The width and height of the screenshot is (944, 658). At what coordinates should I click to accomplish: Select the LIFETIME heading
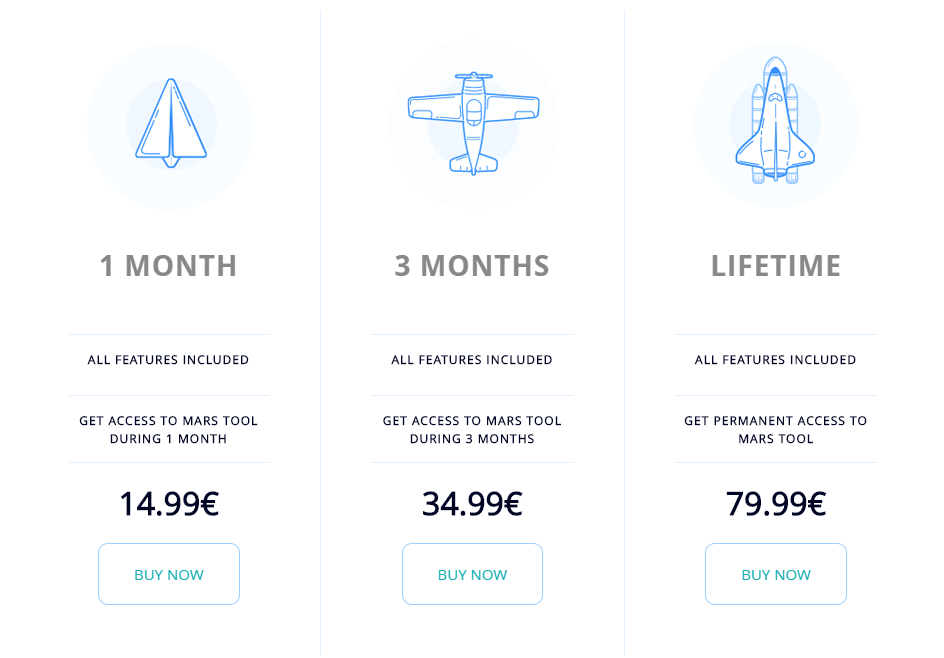776,265
